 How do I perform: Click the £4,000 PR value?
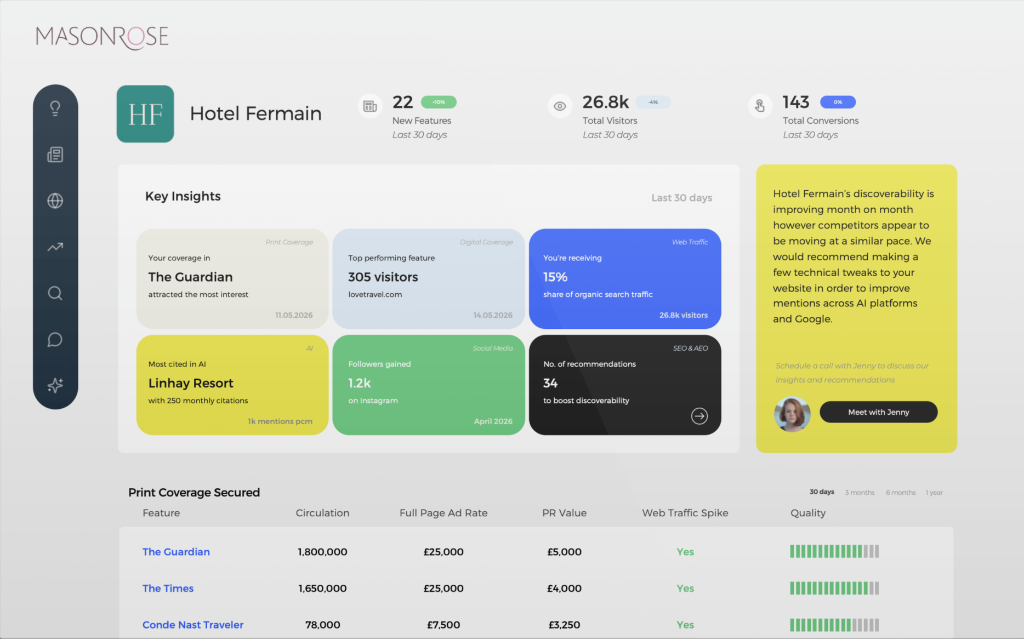point(564,588)
